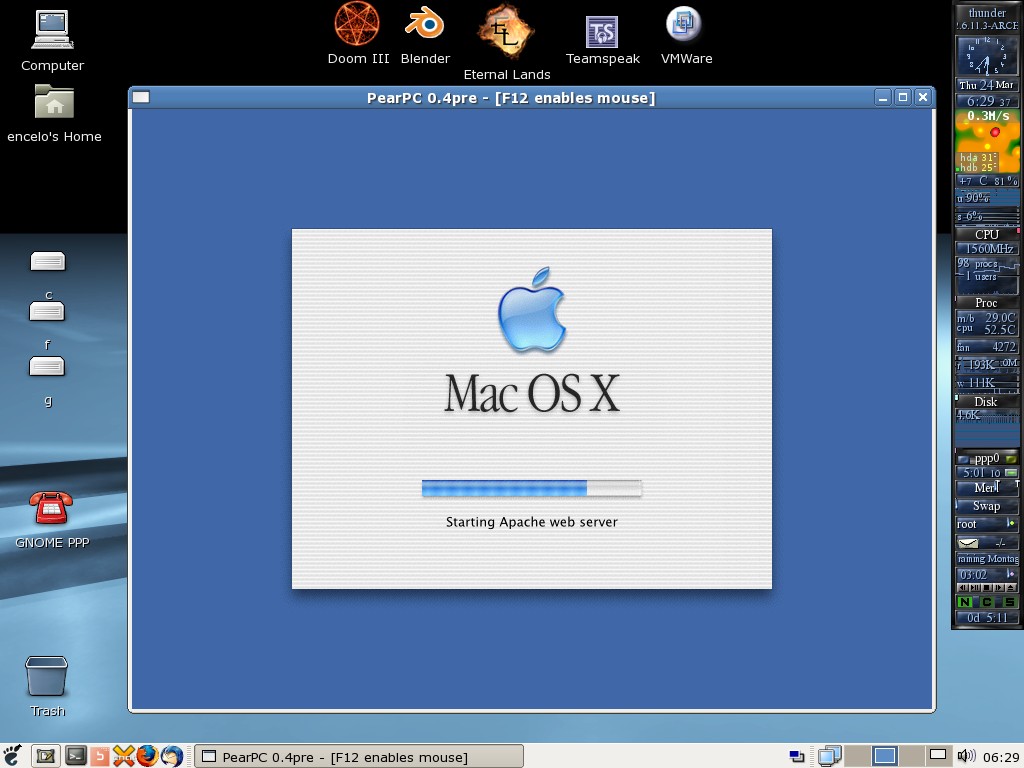
Task: Click the network monitor tray icon
Action: (x=797, y=756)
